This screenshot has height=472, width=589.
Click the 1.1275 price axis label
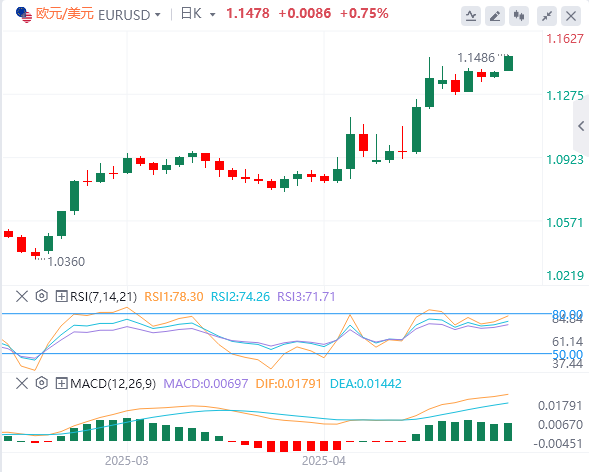(565, 96)
